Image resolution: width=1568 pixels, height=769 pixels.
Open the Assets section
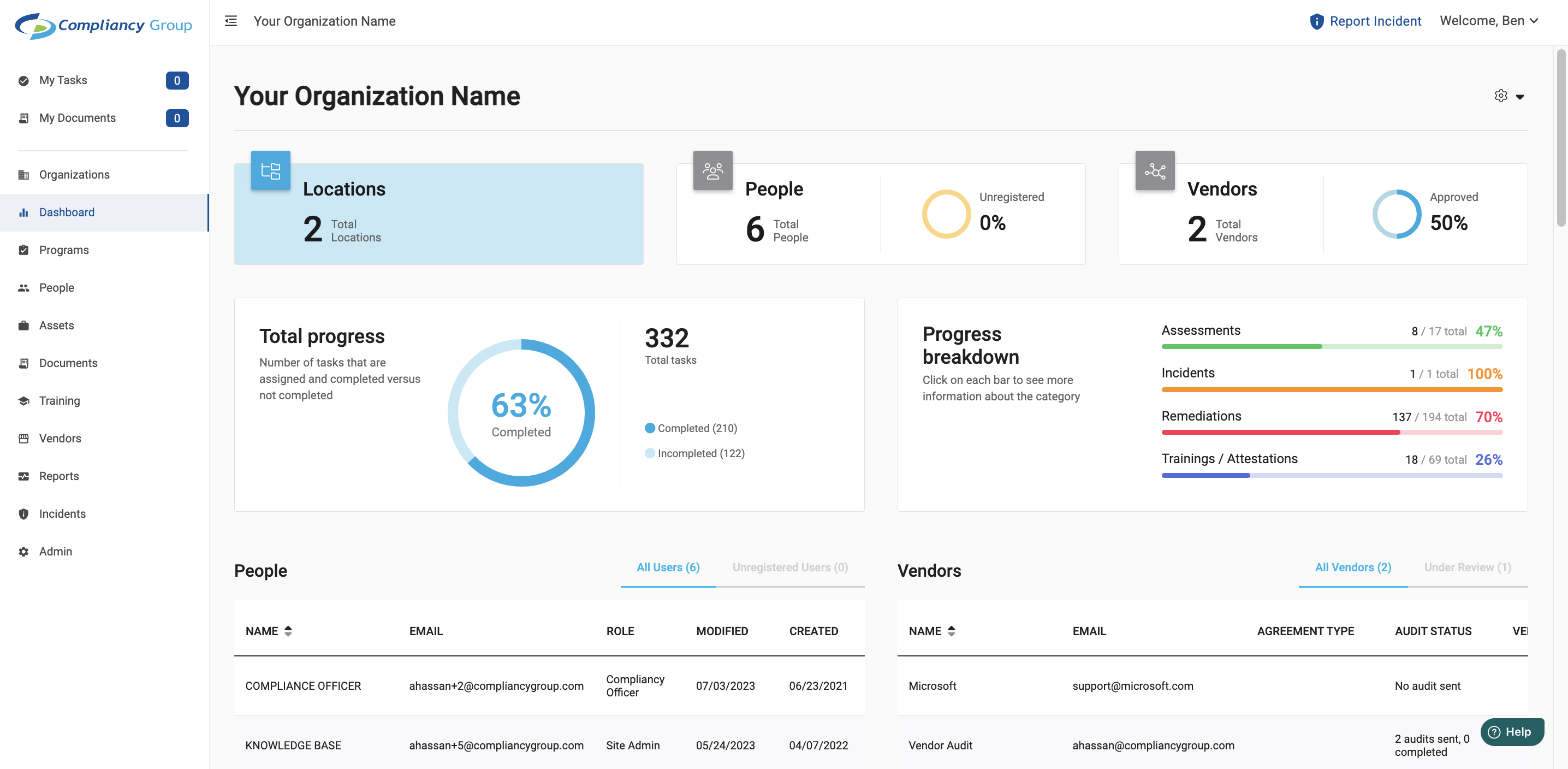56,325
